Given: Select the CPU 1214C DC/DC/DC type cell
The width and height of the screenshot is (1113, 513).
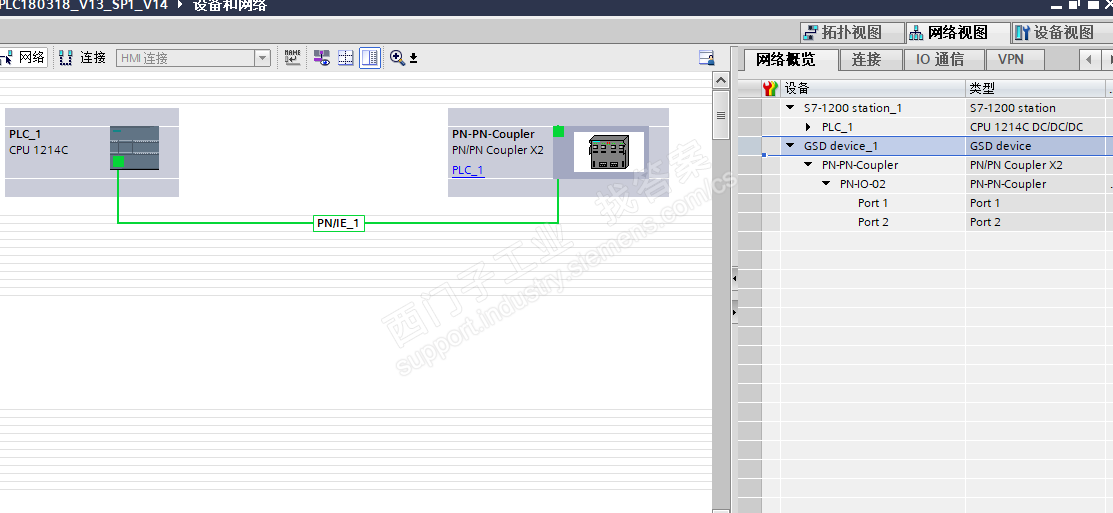Looking at the screenshot, I should pos(1036,127).
